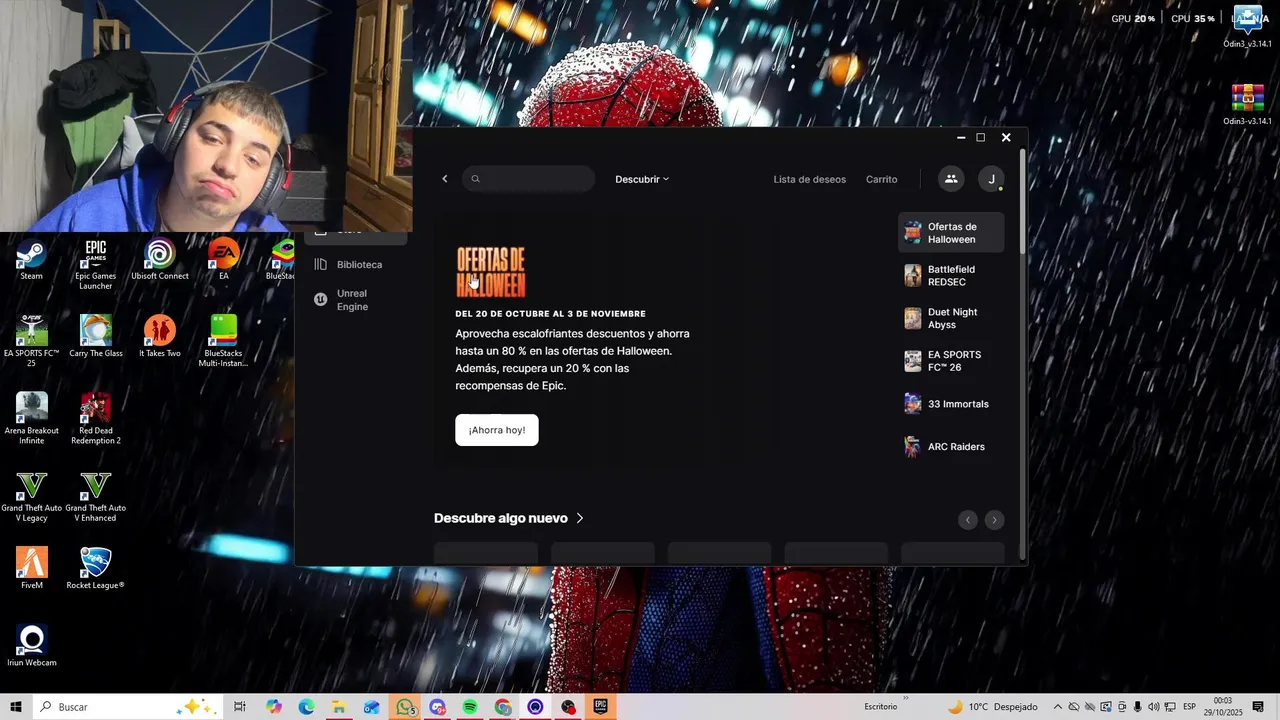Image resolution: width=1280 pixels, height=720 pixels.
Task: Select the Steam desktop shortcut
Action: (32, 260)
